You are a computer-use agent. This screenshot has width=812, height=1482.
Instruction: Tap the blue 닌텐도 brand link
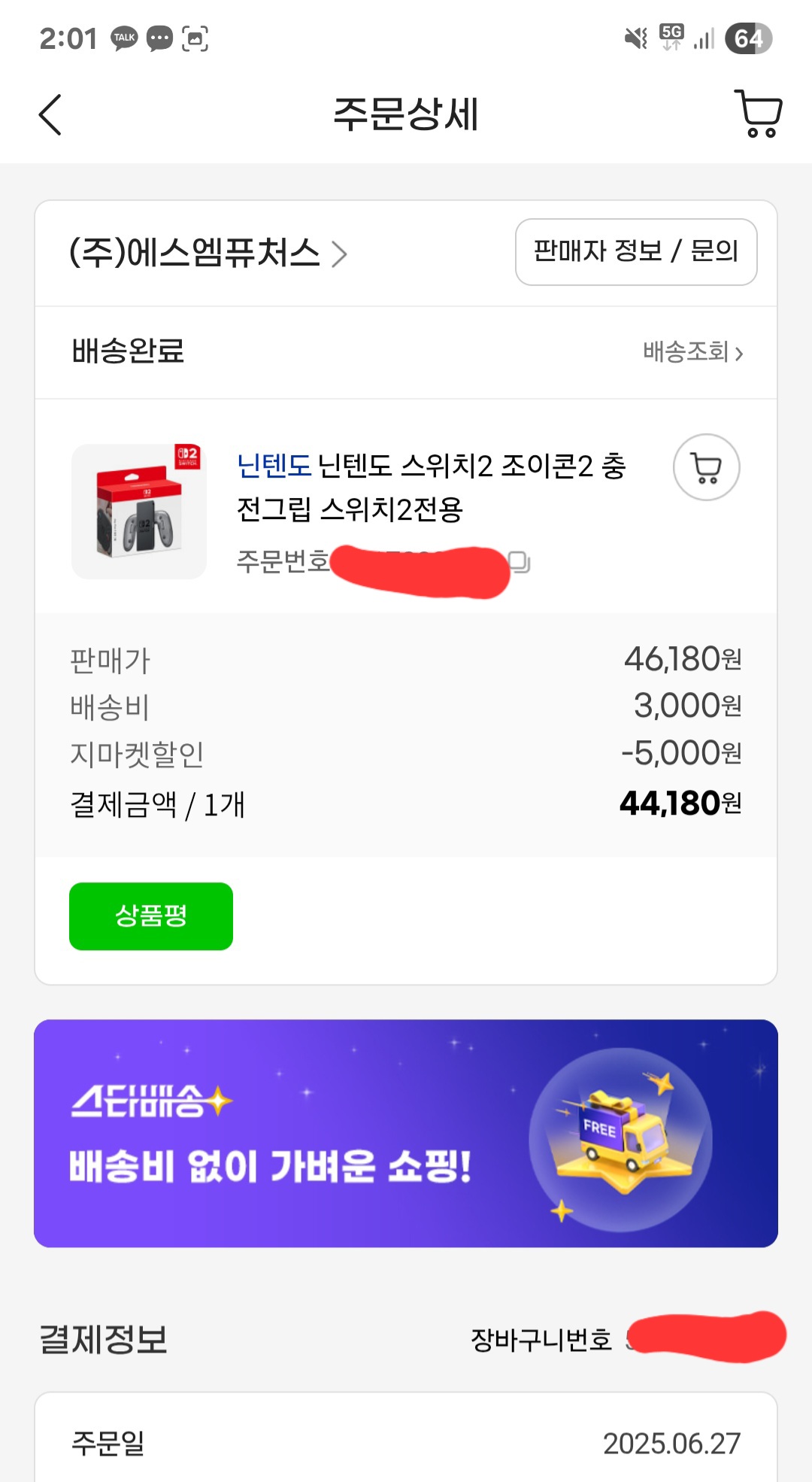(274, 466)
